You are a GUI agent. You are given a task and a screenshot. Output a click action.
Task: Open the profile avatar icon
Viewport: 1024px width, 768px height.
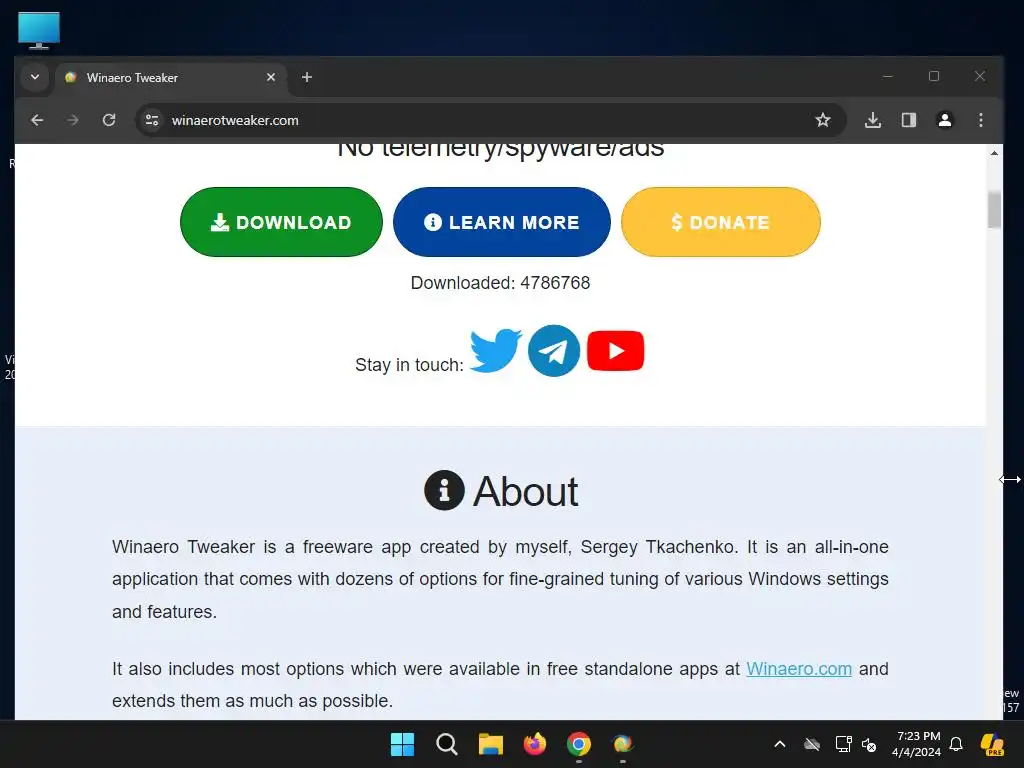(944, 120)
